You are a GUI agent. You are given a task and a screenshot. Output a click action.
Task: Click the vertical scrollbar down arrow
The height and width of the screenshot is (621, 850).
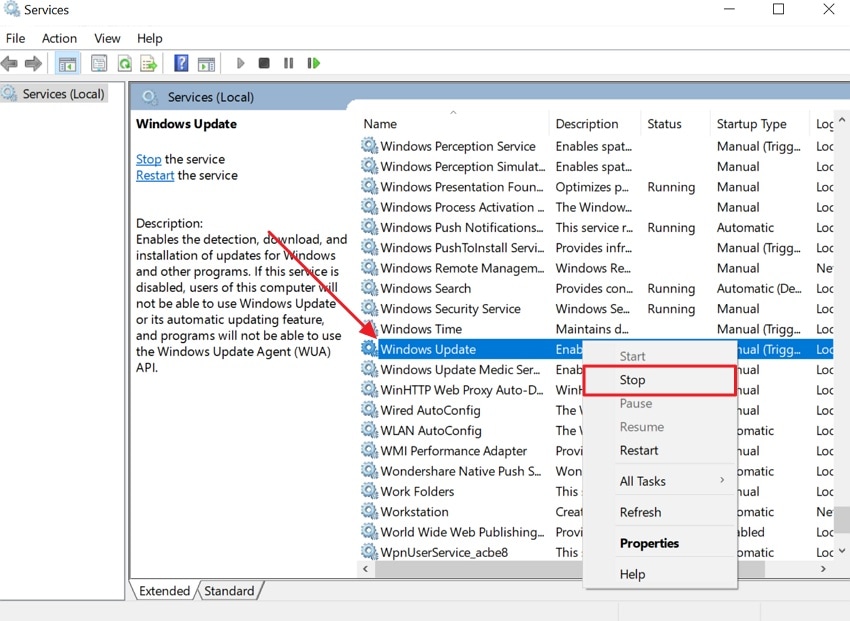tap(841, 550)
